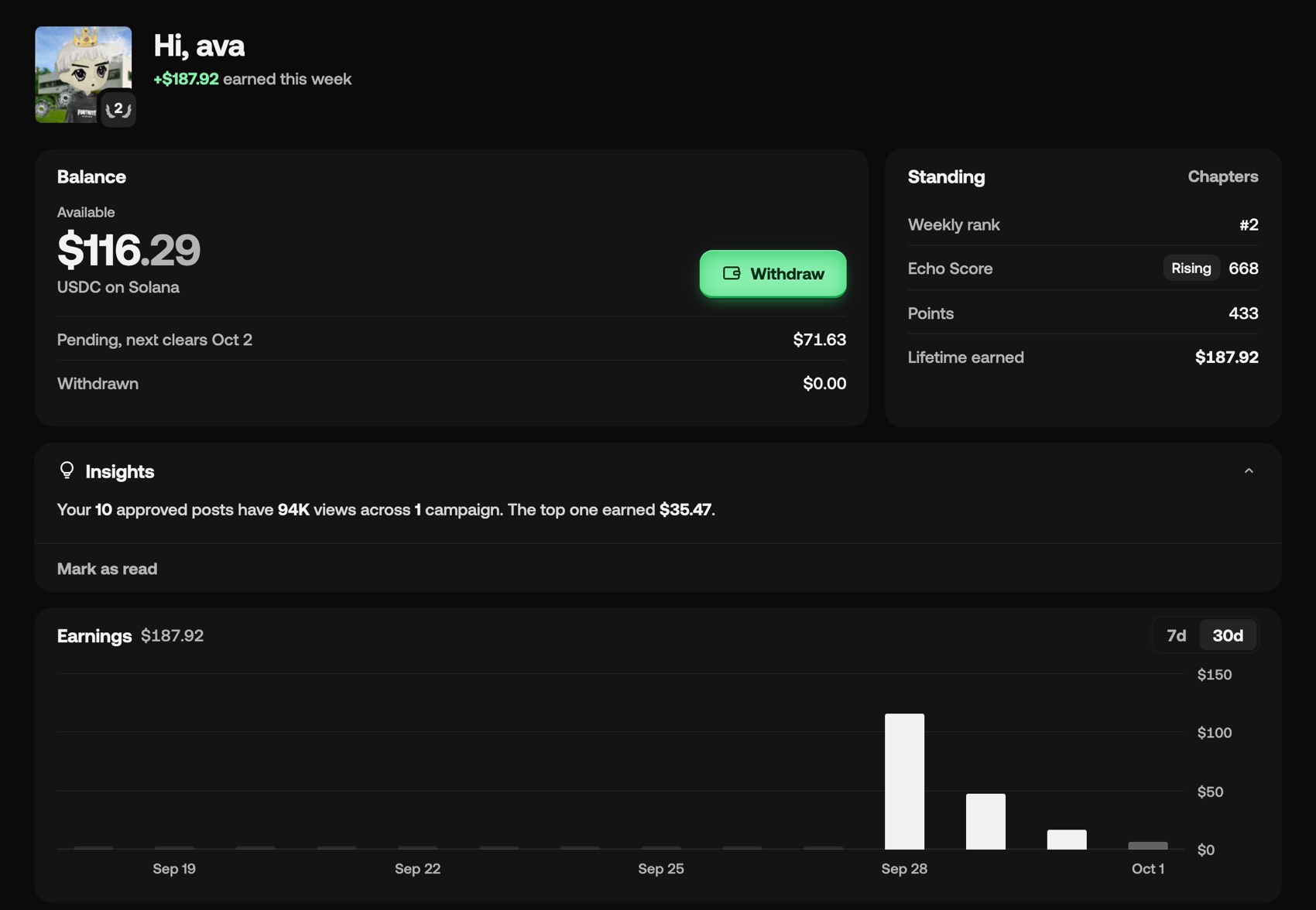Click the Lifetime earned $187.92 value

(x=1226, y=357)
